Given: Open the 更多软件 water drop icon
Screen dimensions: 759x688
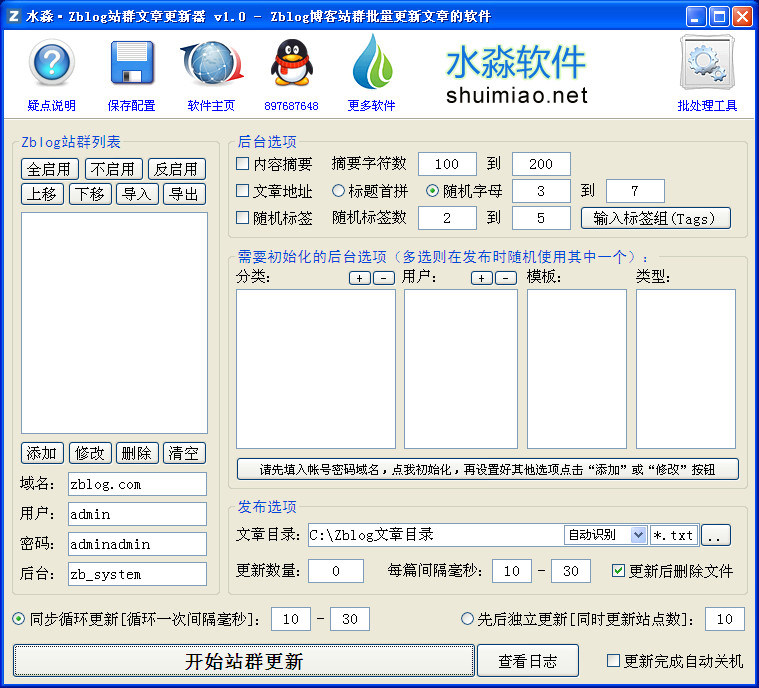Looking at the screenshot, I should pyautogui.click(x=372, y=61).
